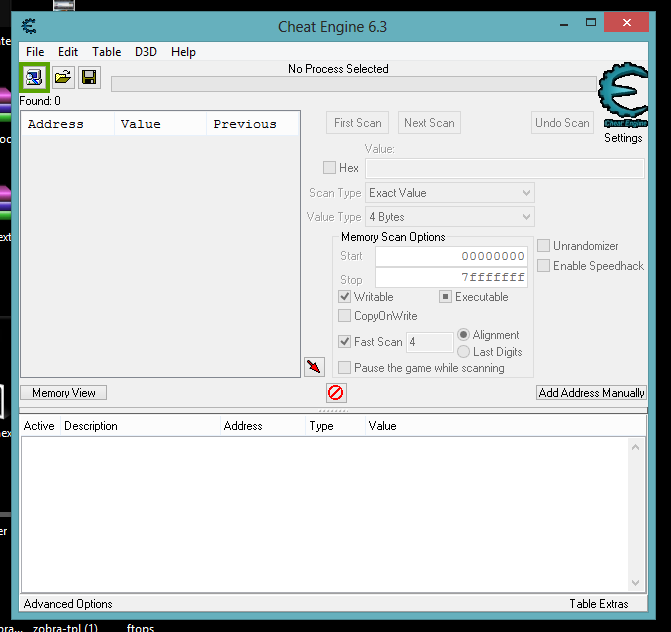Open Advanced Options
The image size is (671, 632).
(x=68, y=604)
